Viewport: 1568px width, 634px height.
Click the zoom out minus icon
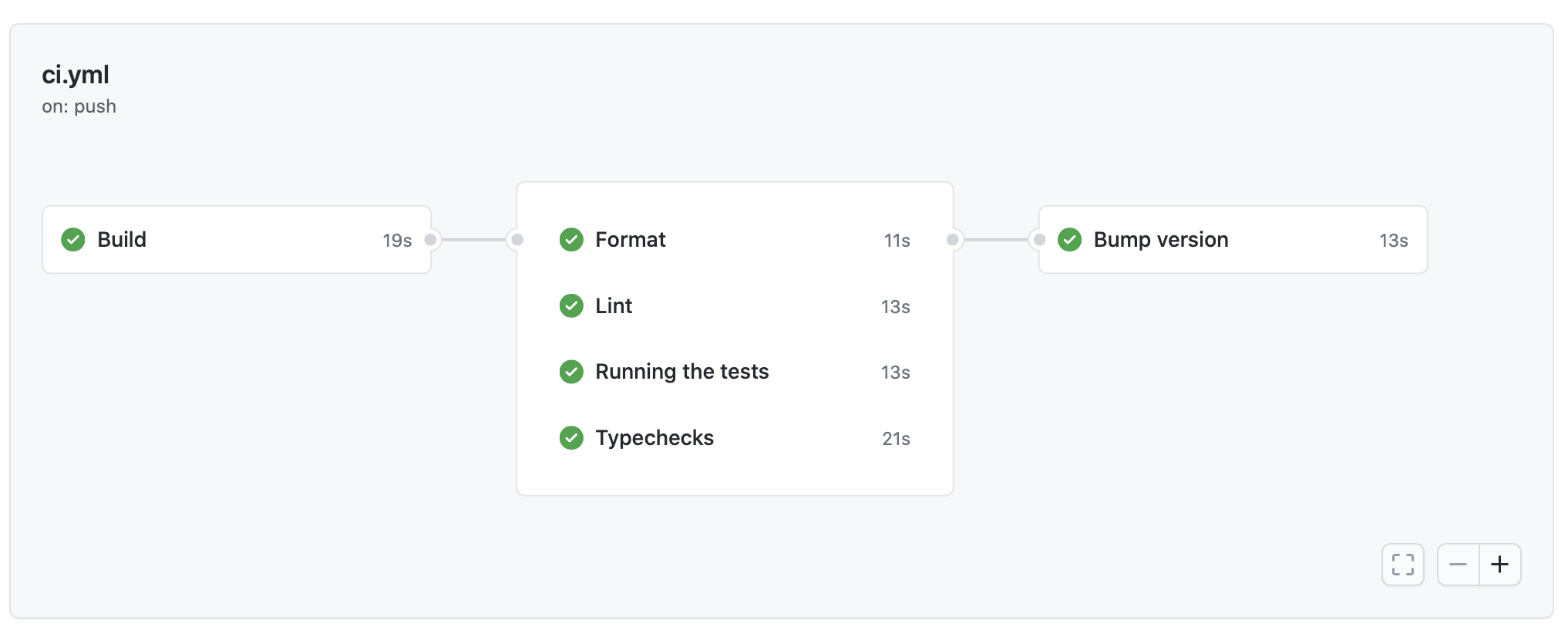tap(1458, 565)
